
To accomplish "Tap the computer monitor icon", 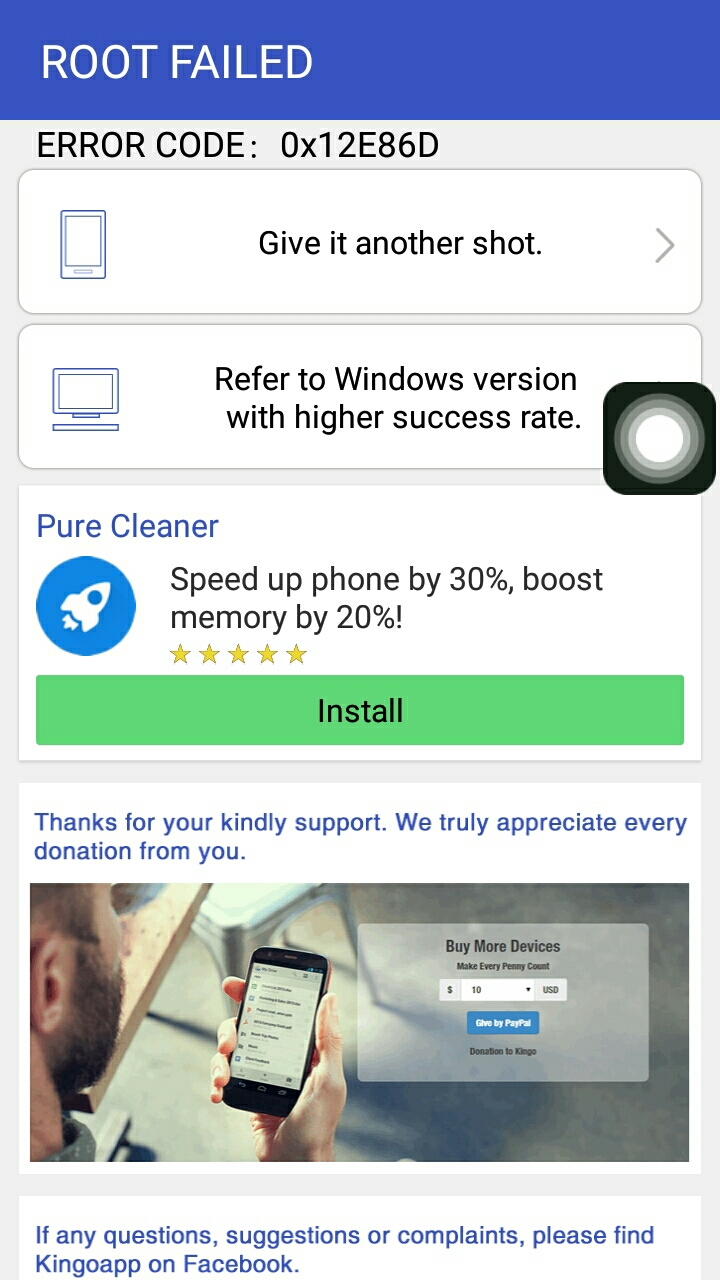I will 86,399.
